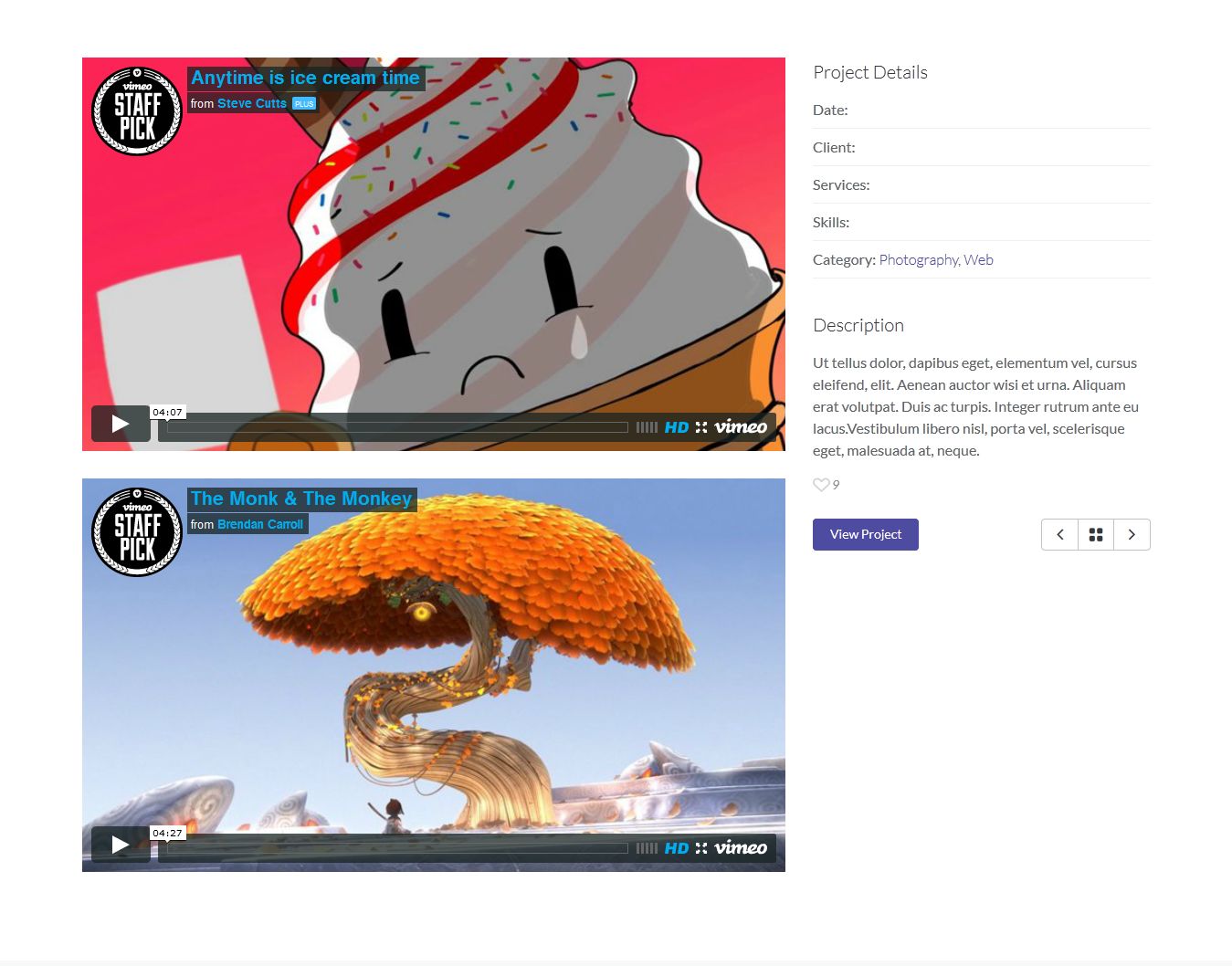The height and width of the screenshot is (966, 1232).
Task: Click the 04:07 duration label
Action: (168, 413)
